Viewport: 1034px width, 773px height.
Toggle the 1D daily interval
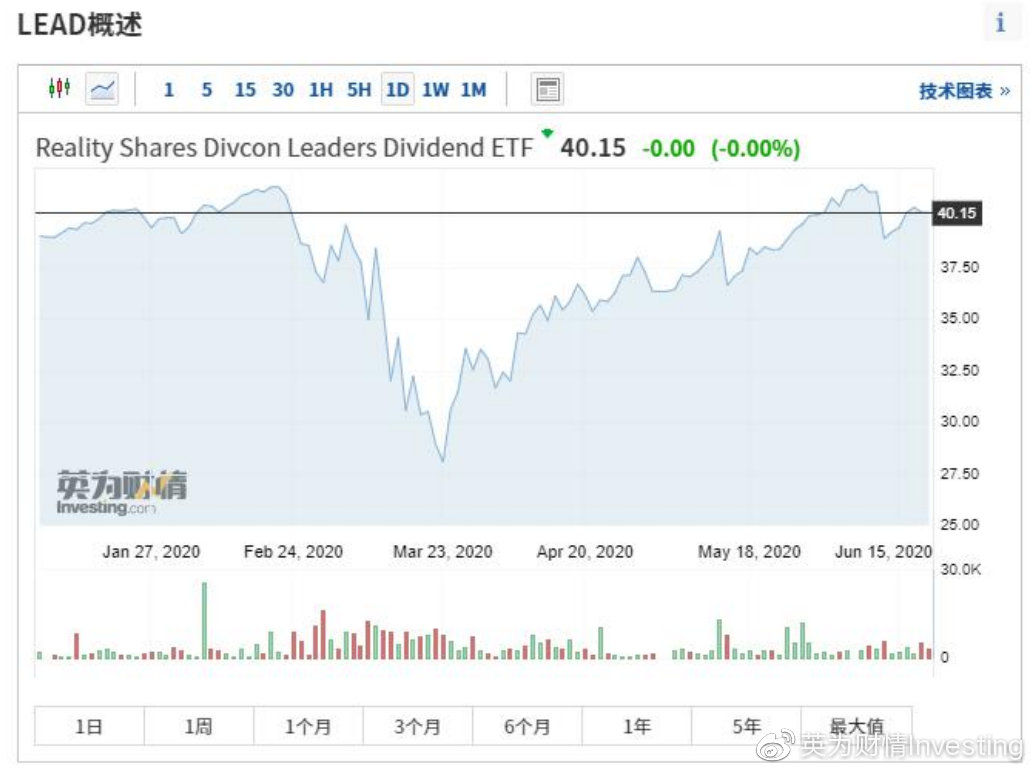coord(397,90)
